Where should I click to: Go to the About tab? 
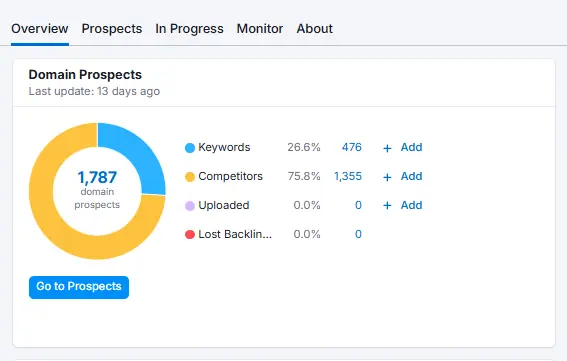click(315, 29)
